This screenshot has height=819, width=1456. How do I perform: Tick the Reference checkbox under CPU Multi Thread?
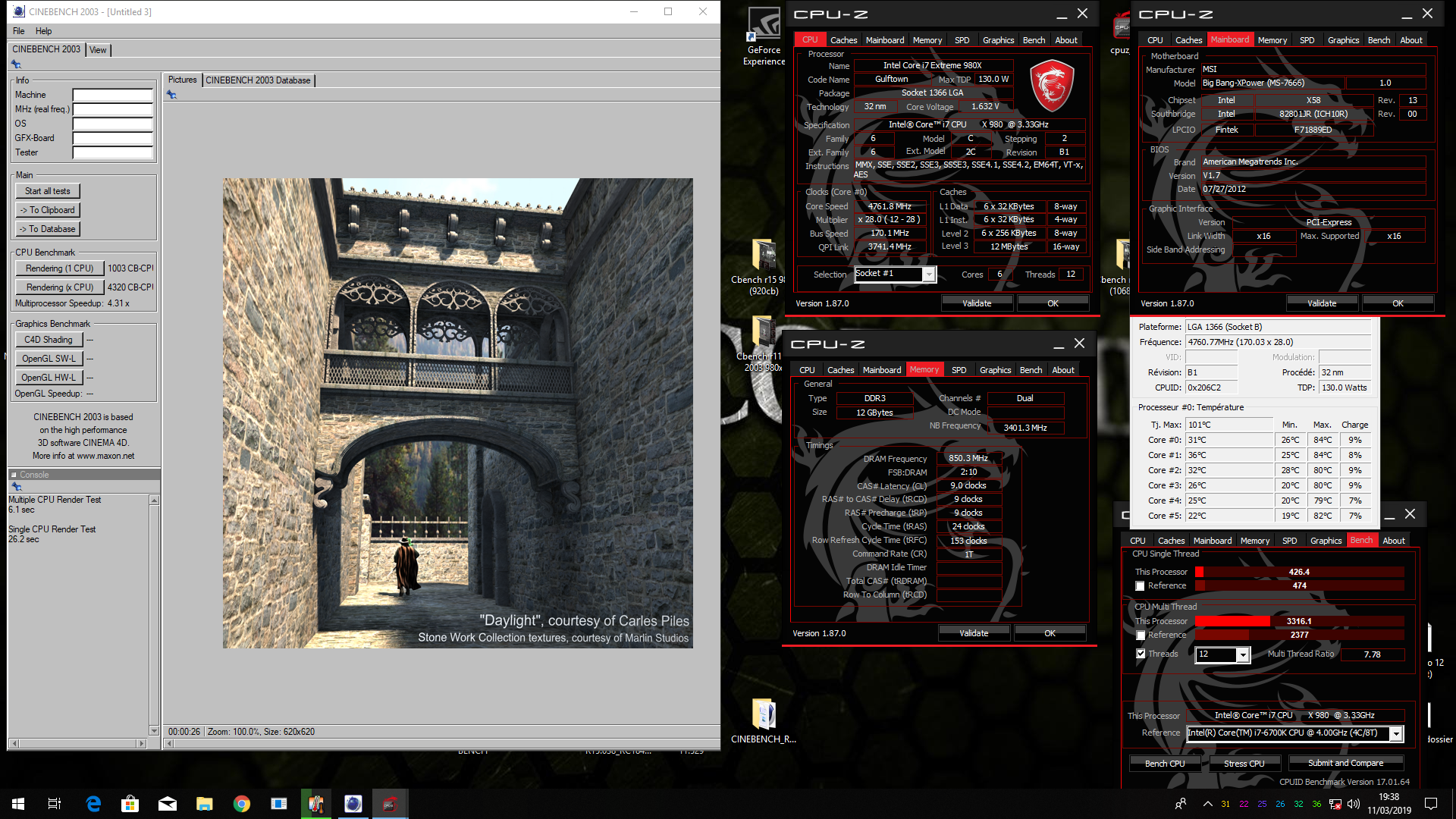(x=1140, y=635)
